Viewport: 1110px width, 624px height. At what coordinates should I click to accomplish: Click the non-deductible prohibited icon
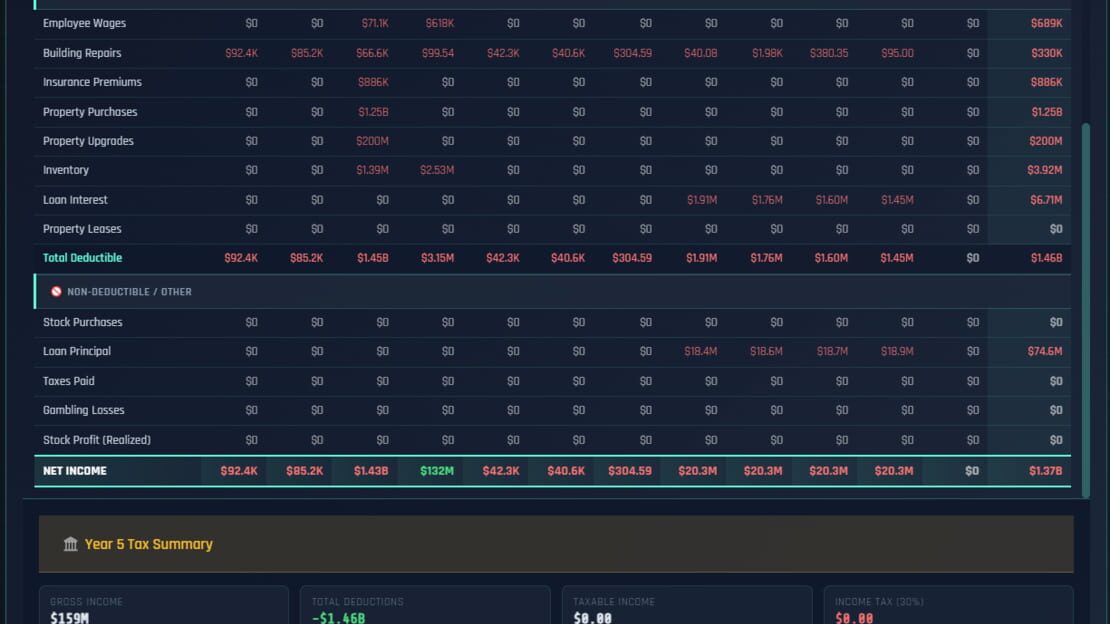tap(56, 292)
